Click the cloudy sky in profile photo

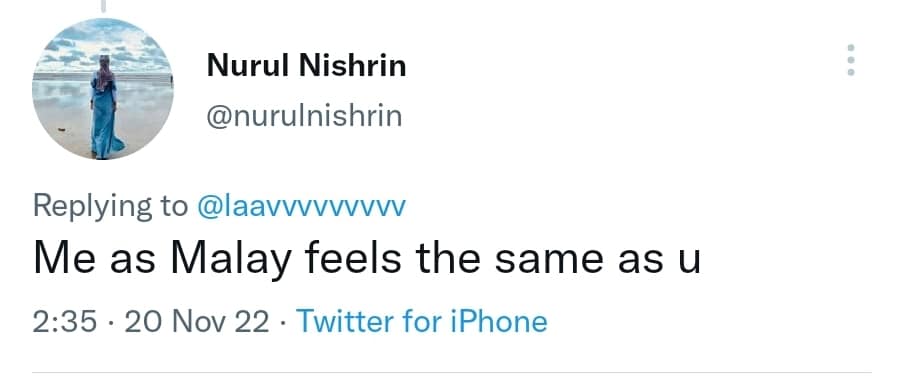(103, 46)
